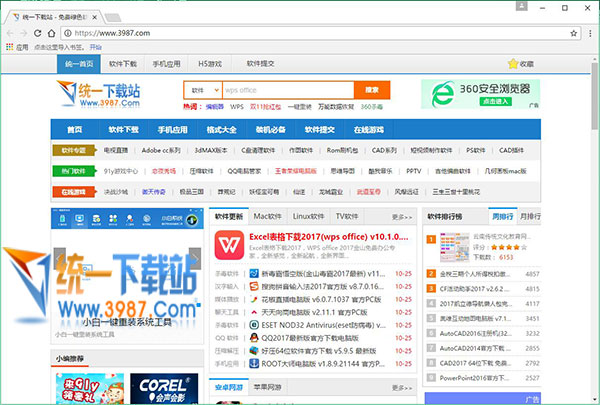Open the red WPS Office app icon
Image resolution: width=600 pixels, height=405 pixels.
(x=229, y=245)
